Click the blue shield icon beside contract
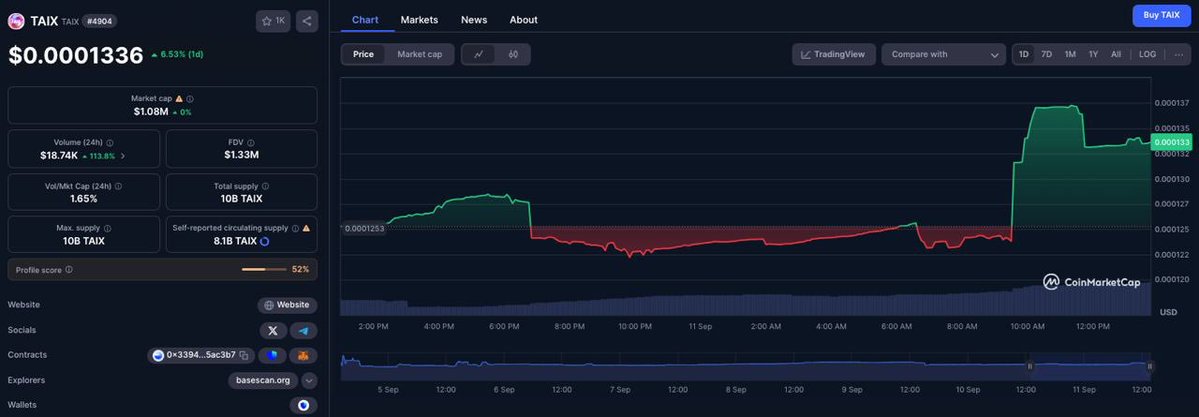 [x=272, y=355]
